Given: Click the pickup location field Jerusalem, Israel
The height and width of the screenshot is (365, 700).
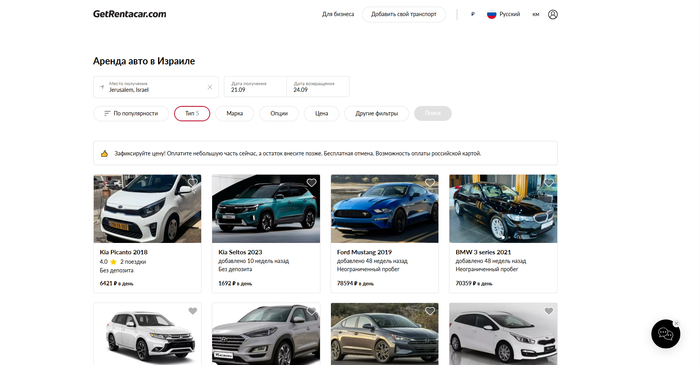Looking at the screenshot, I should pos(156,87).
